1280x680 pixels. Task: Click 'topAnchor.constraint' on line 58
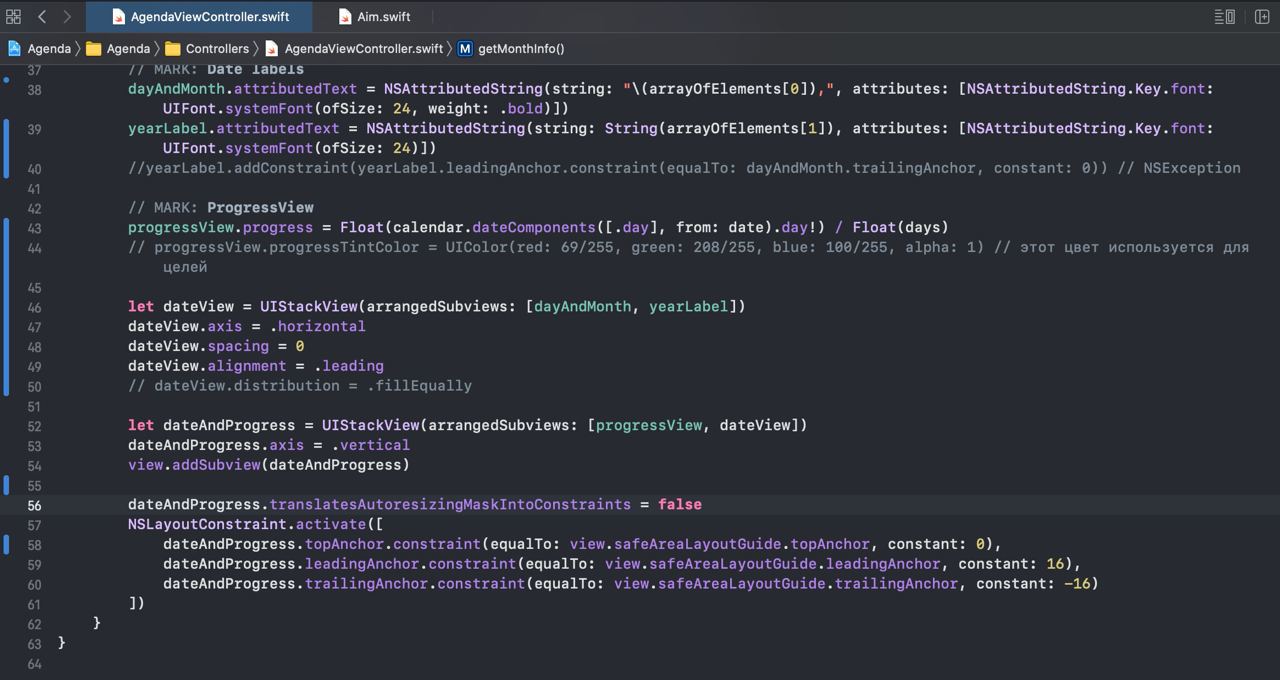pos(393,544)
